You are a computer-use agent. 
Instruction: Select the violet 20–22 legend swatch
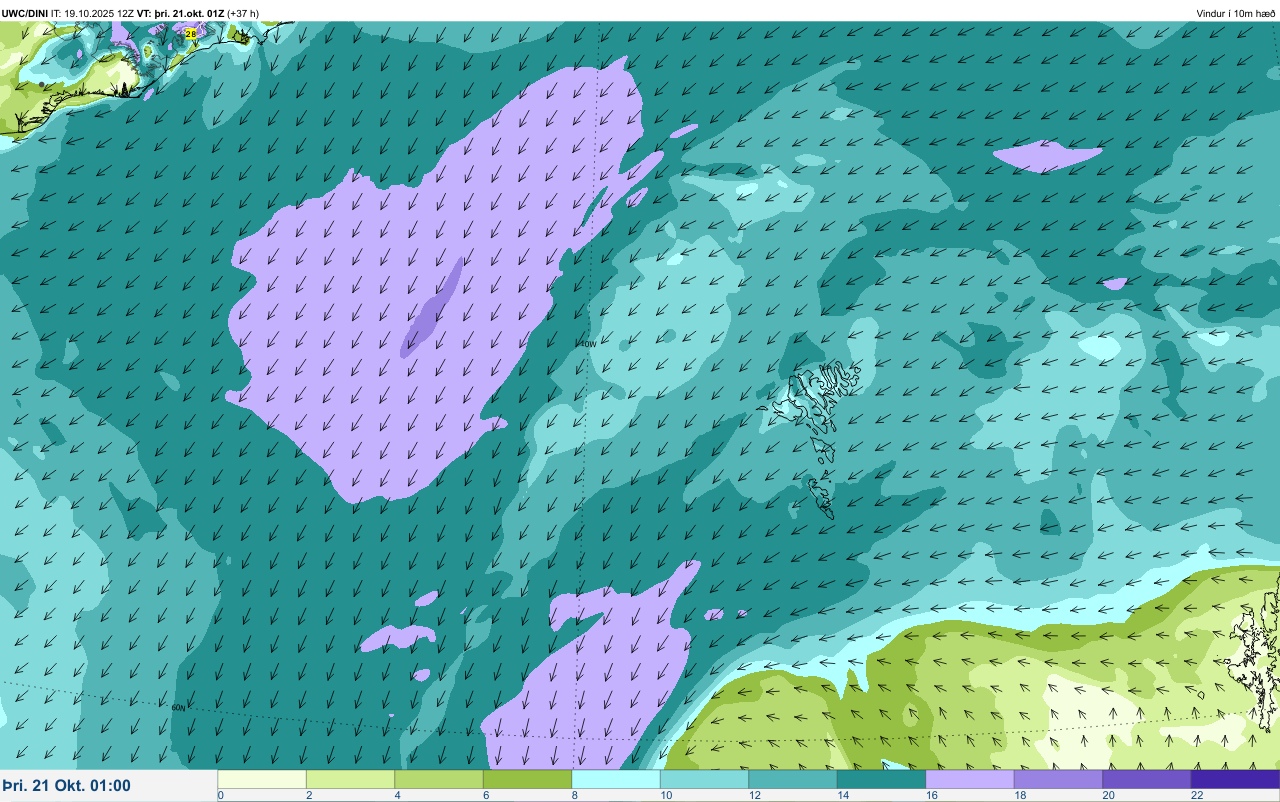[1147, 779]
